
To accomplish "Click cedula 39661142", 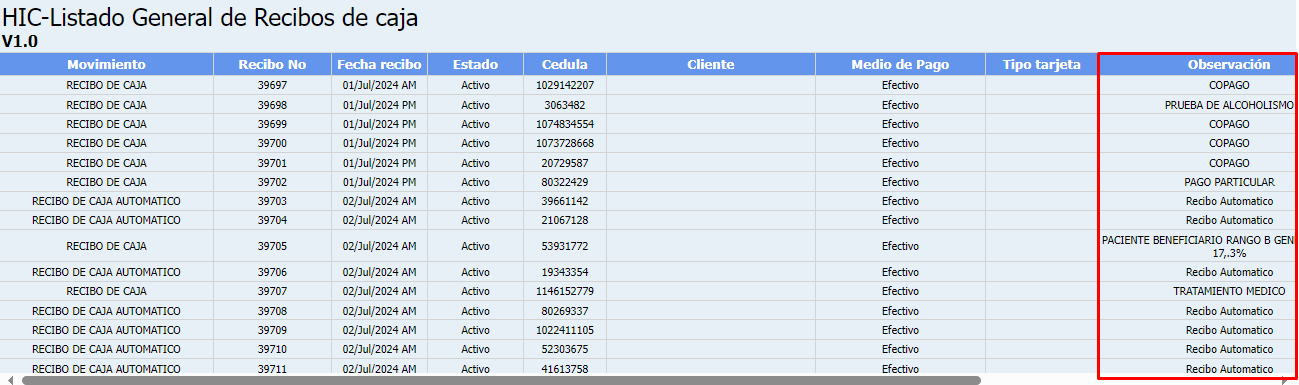I will 565,201.
